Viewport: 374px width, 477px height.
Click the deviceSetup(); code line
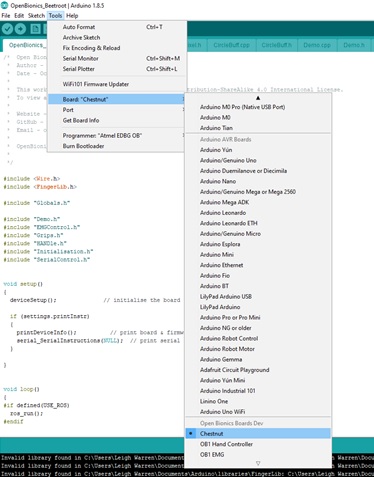pyautogui.click(x=33, y=300)
